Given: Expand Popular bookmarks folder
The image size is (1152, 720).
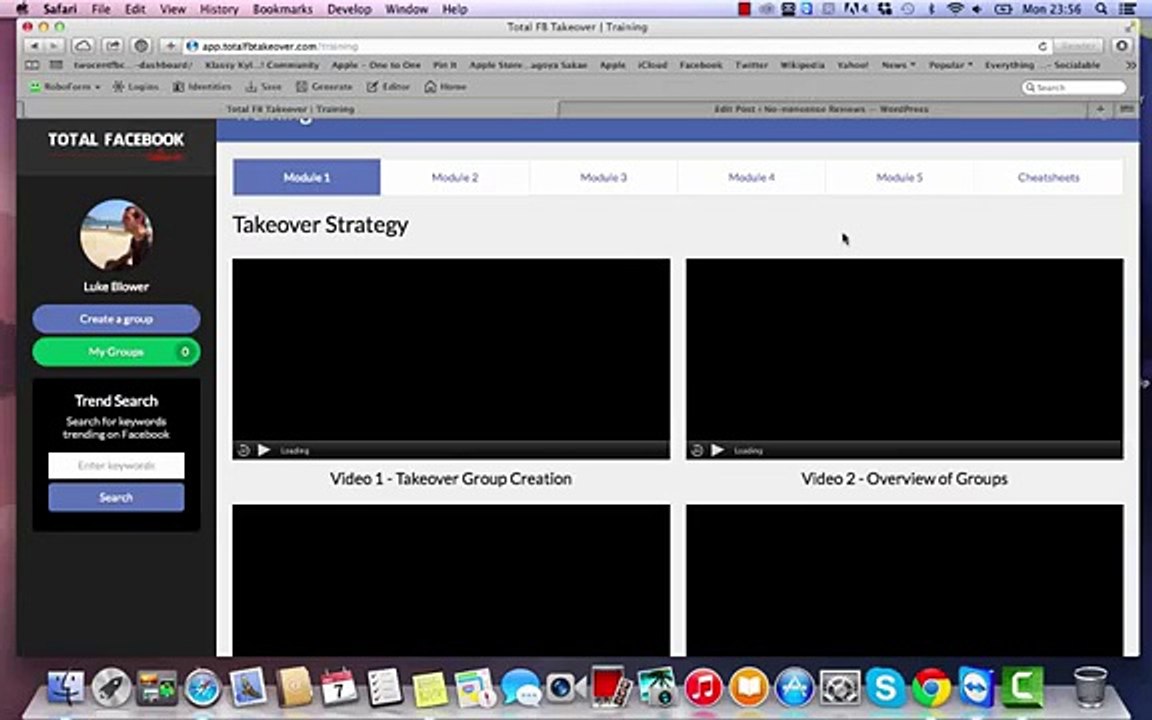Looking at the screenshot, I should pyautogui.click(x=950, y=65).
